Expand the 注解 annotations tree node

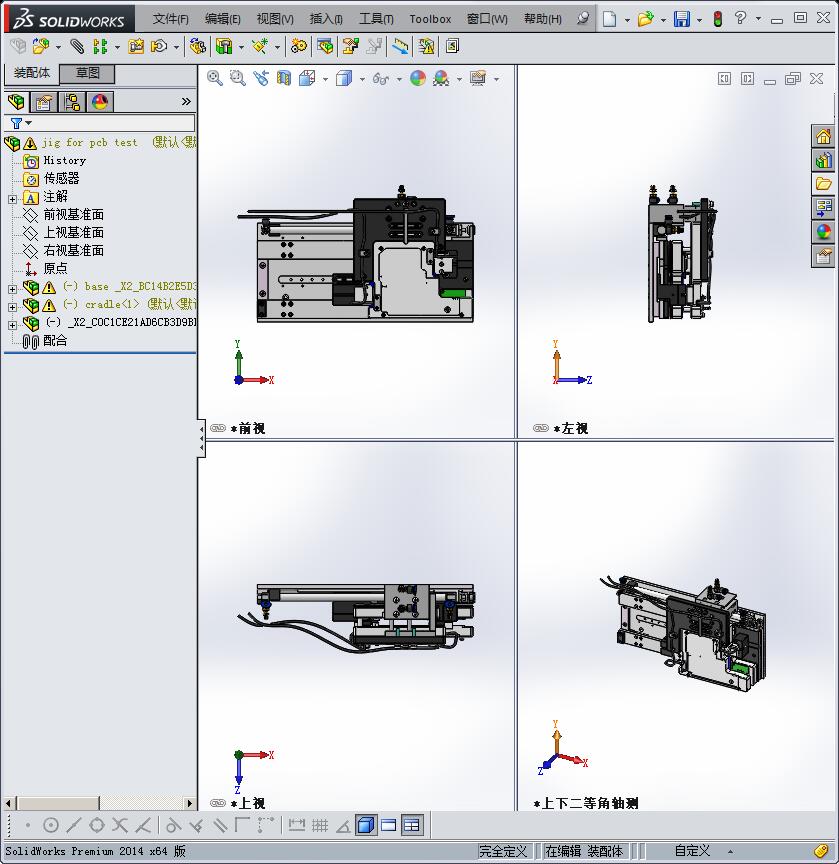[x=12, y=198]
